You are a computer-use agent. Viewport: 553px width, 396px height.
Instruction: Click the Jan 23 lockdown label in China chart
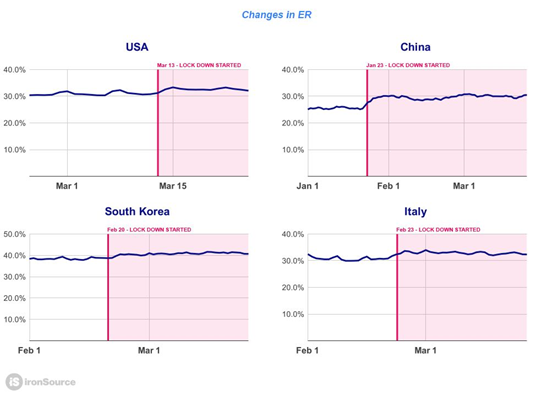tap(408, 65)
